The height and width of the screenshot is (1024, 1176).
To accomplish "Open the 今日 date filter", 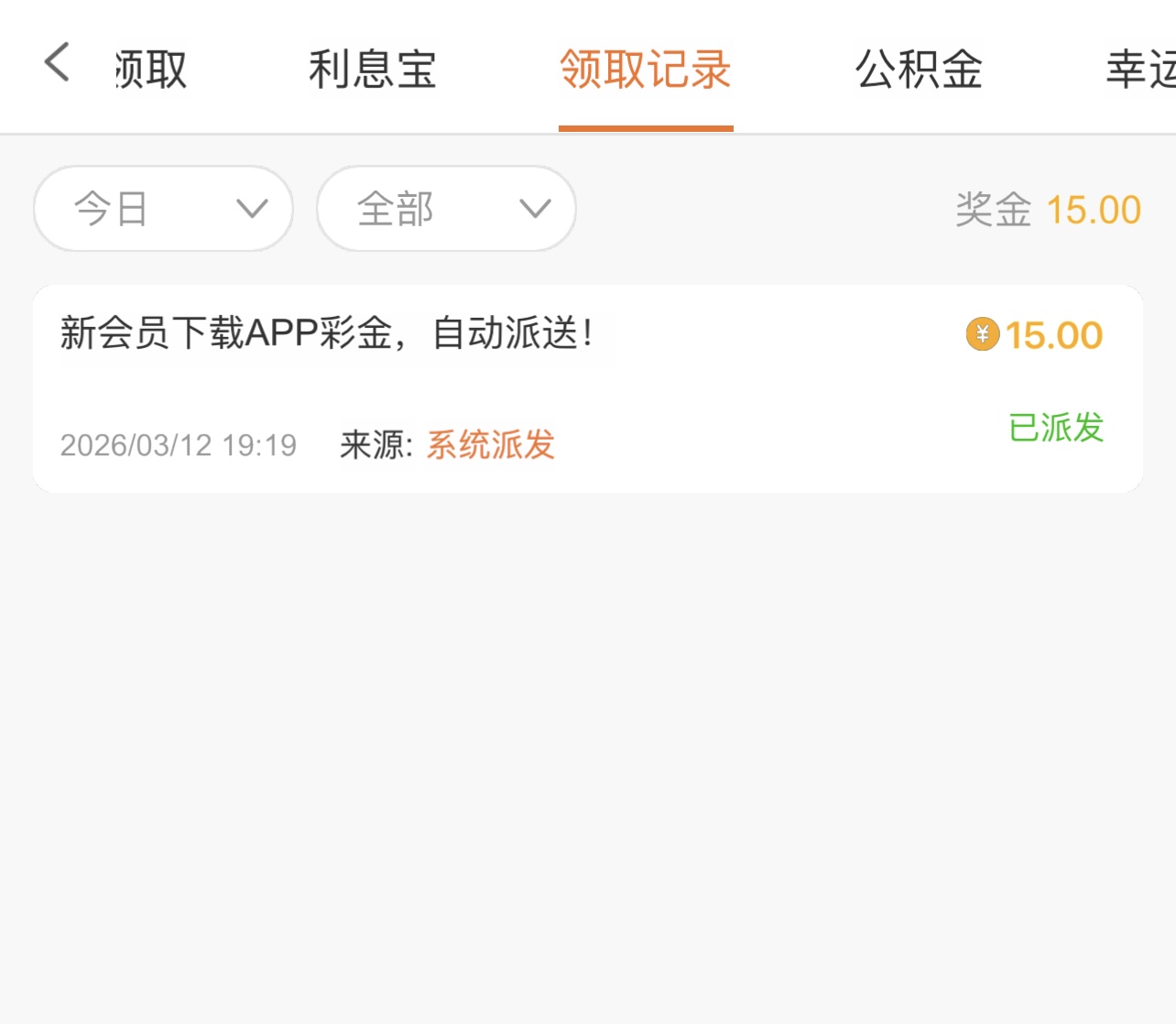I will point(163,209).
